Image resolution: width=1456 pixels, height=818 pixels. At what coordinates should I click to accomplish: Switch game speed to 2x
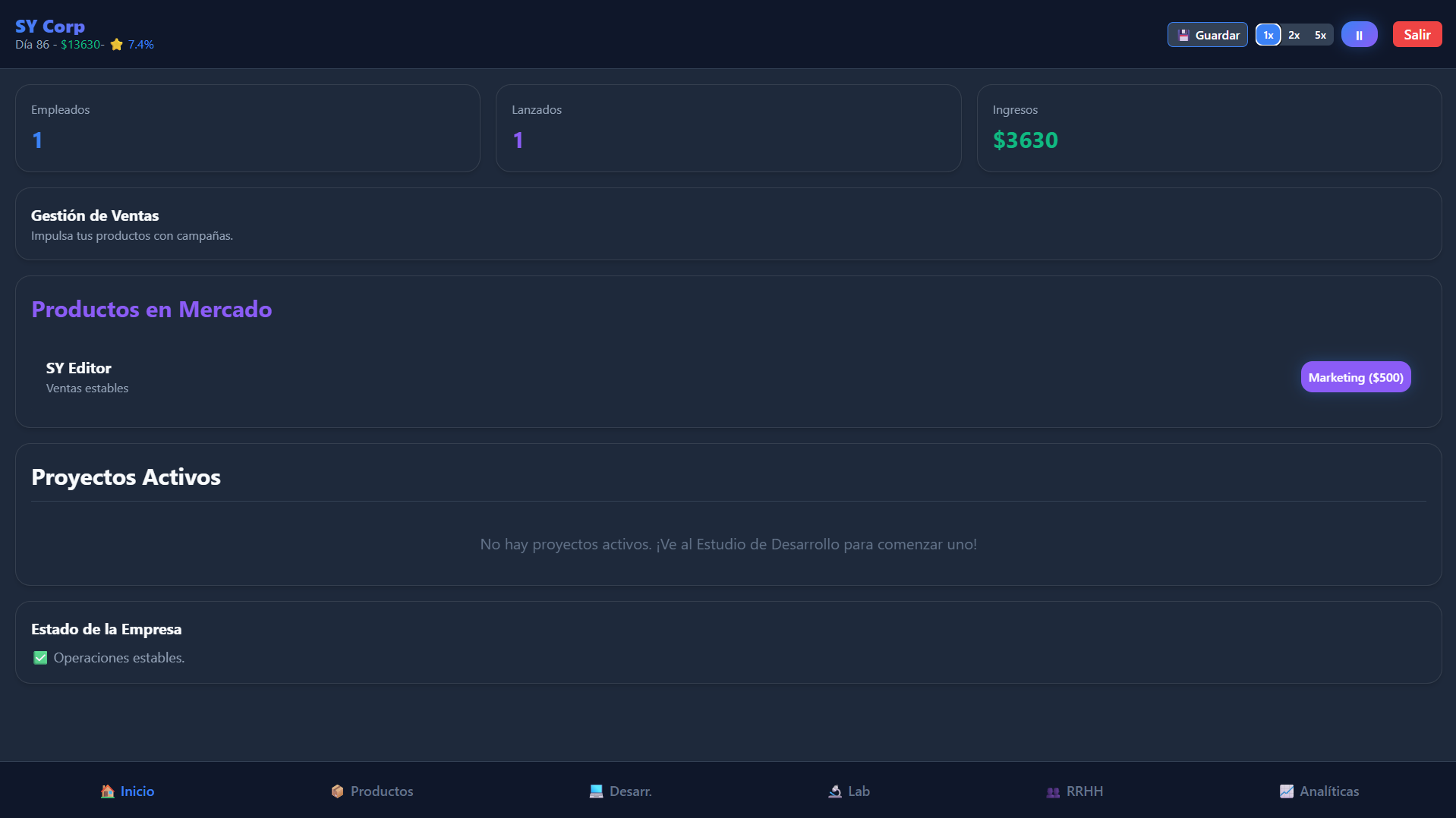click(1294, 35)
